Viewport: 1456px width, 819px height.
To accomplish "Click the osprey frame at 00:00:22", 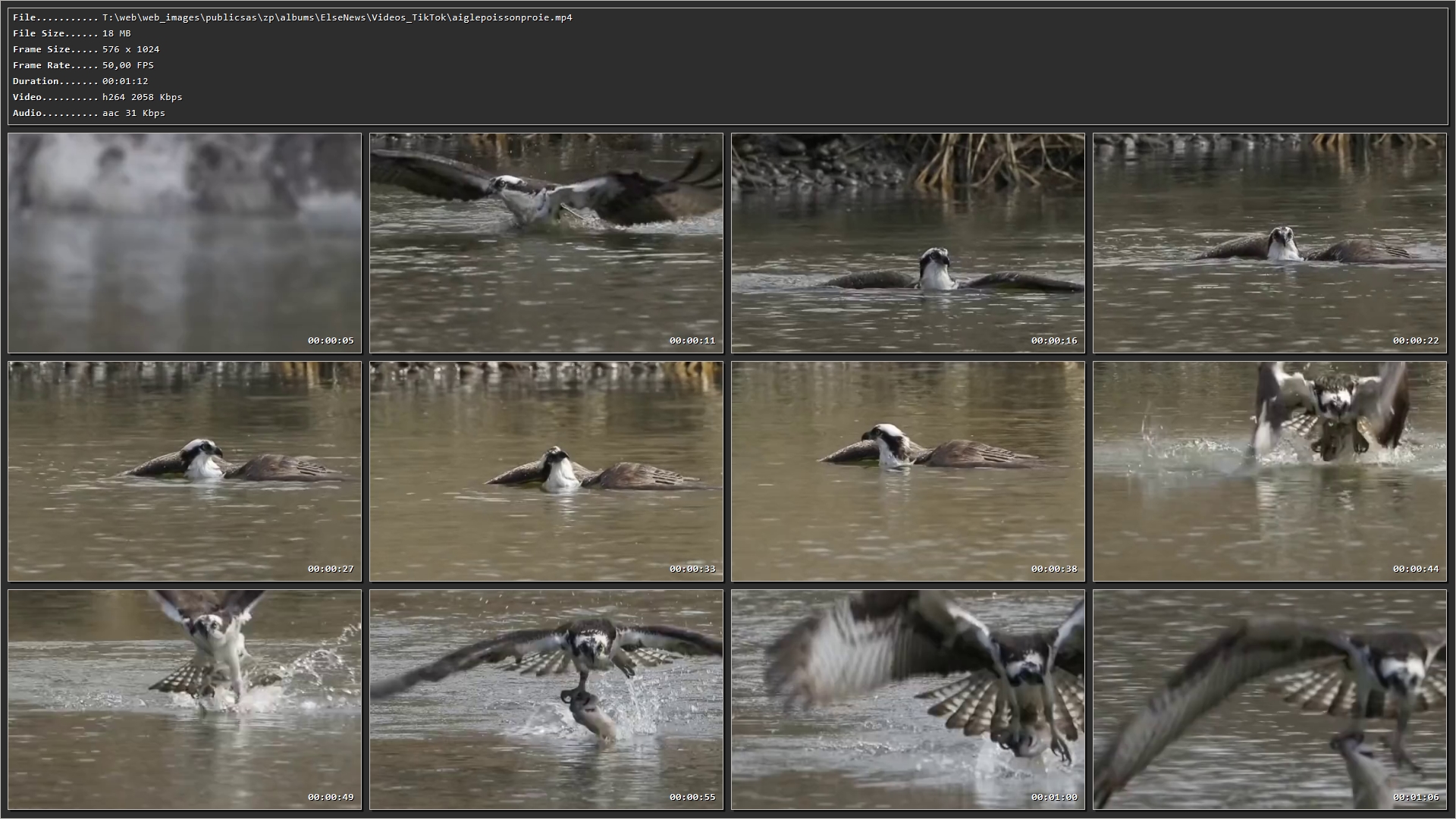I will [1269, 243].
